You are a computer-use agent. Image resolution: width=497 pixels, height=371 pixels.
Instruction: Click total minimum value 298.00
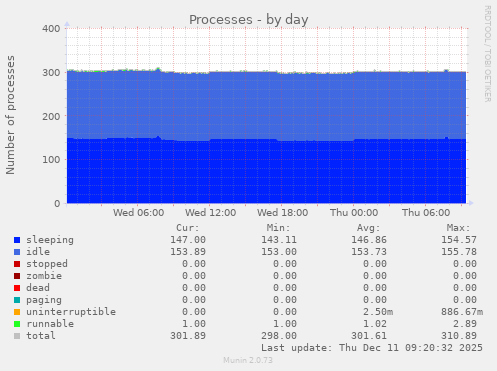pyautogui.click(x=279, y=336)
